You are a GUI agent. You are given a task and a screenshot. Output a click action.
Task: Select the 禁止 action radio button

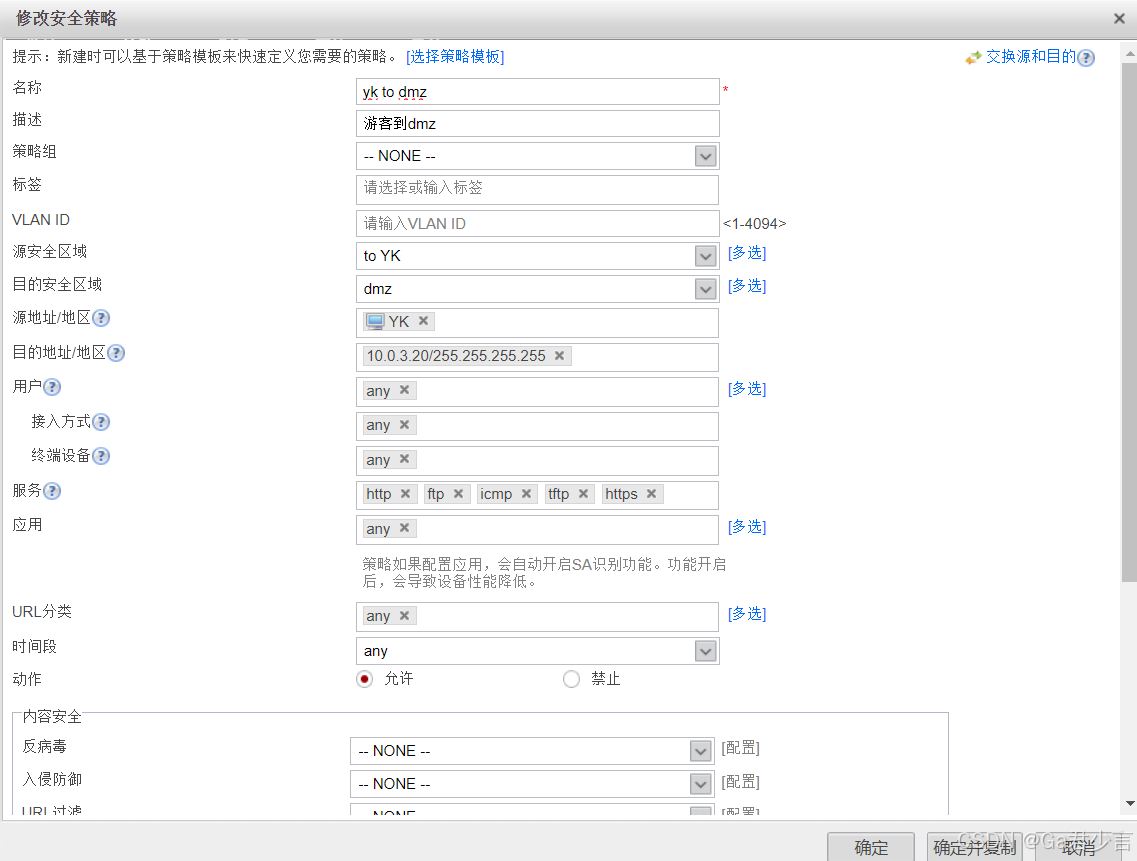(571, 679)
